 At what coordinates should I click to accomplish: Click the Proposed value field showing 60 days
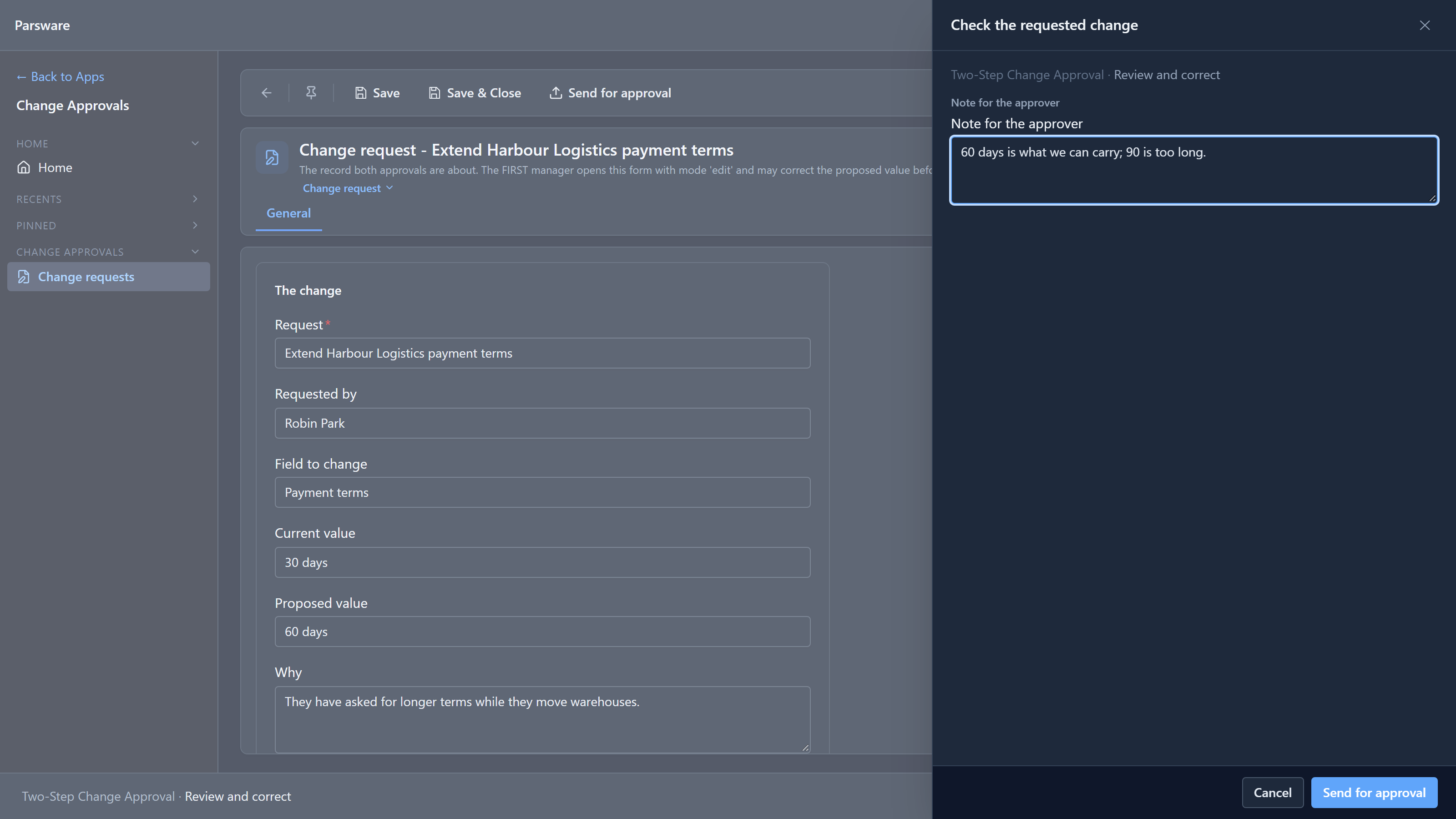(x=542, y=632)
